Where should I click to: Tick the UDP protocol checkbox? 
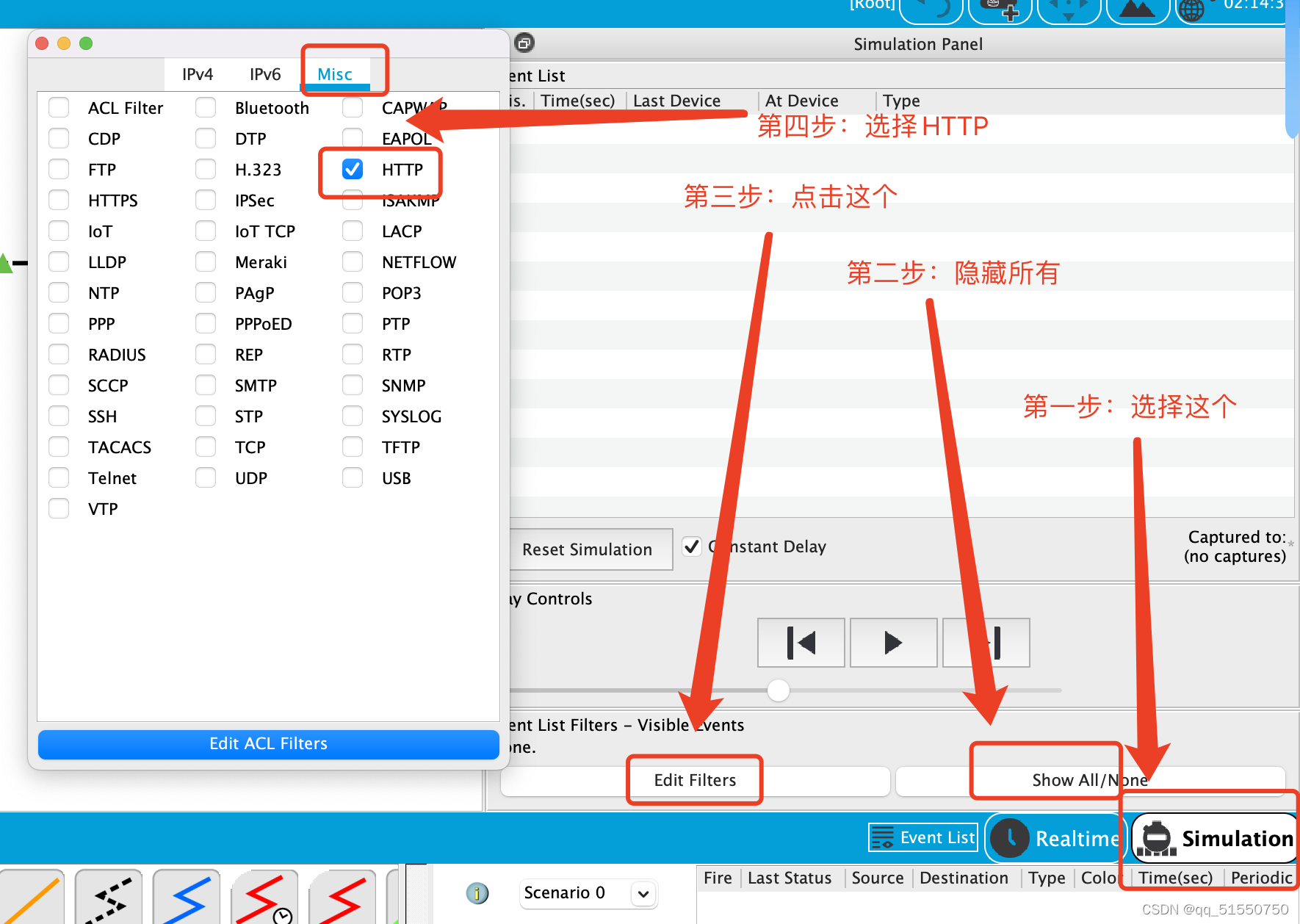(206, 477)
